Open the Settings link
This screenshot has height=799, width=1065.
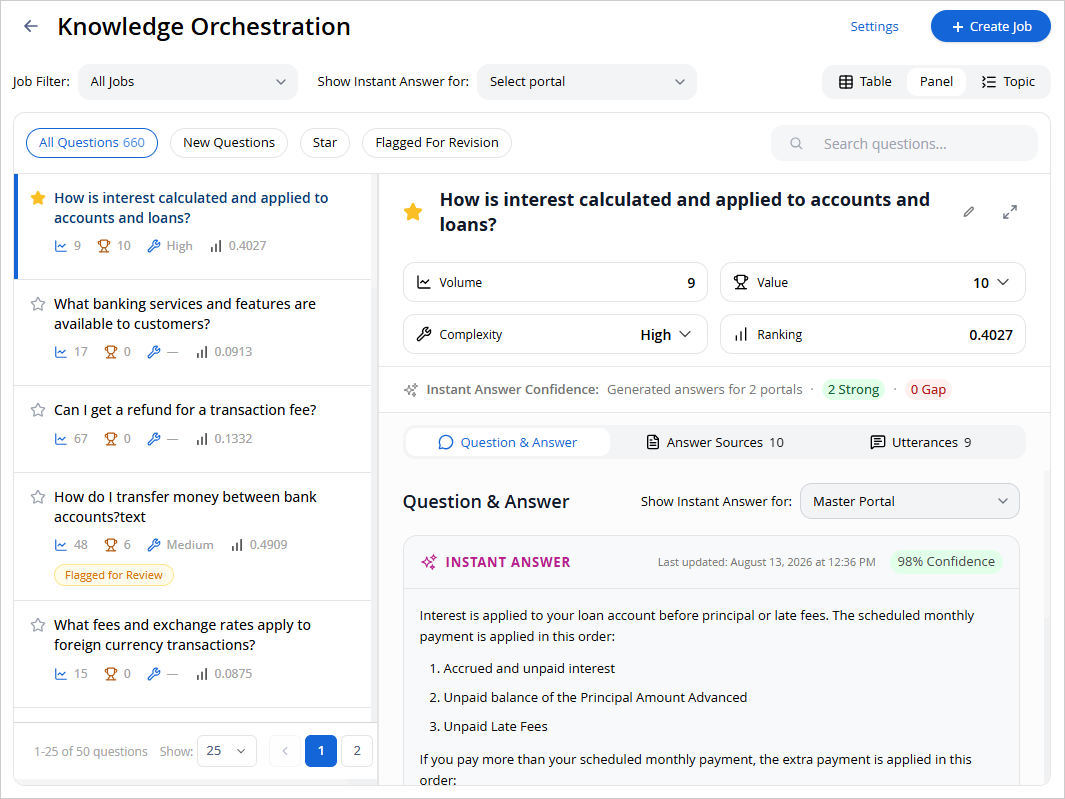click(874, 26)
